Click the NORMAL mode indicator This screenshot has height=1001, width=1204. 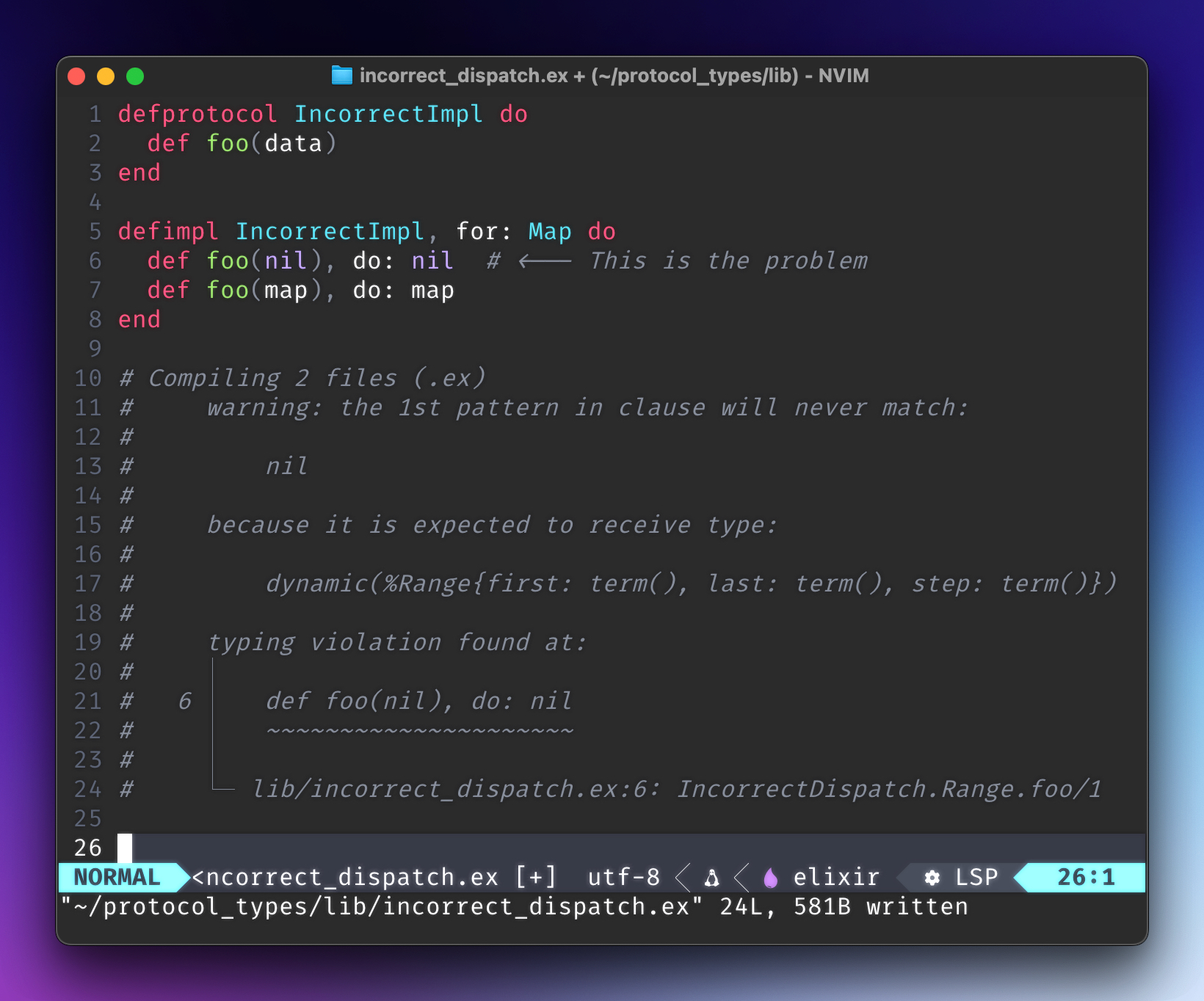(x=117, y=878)
